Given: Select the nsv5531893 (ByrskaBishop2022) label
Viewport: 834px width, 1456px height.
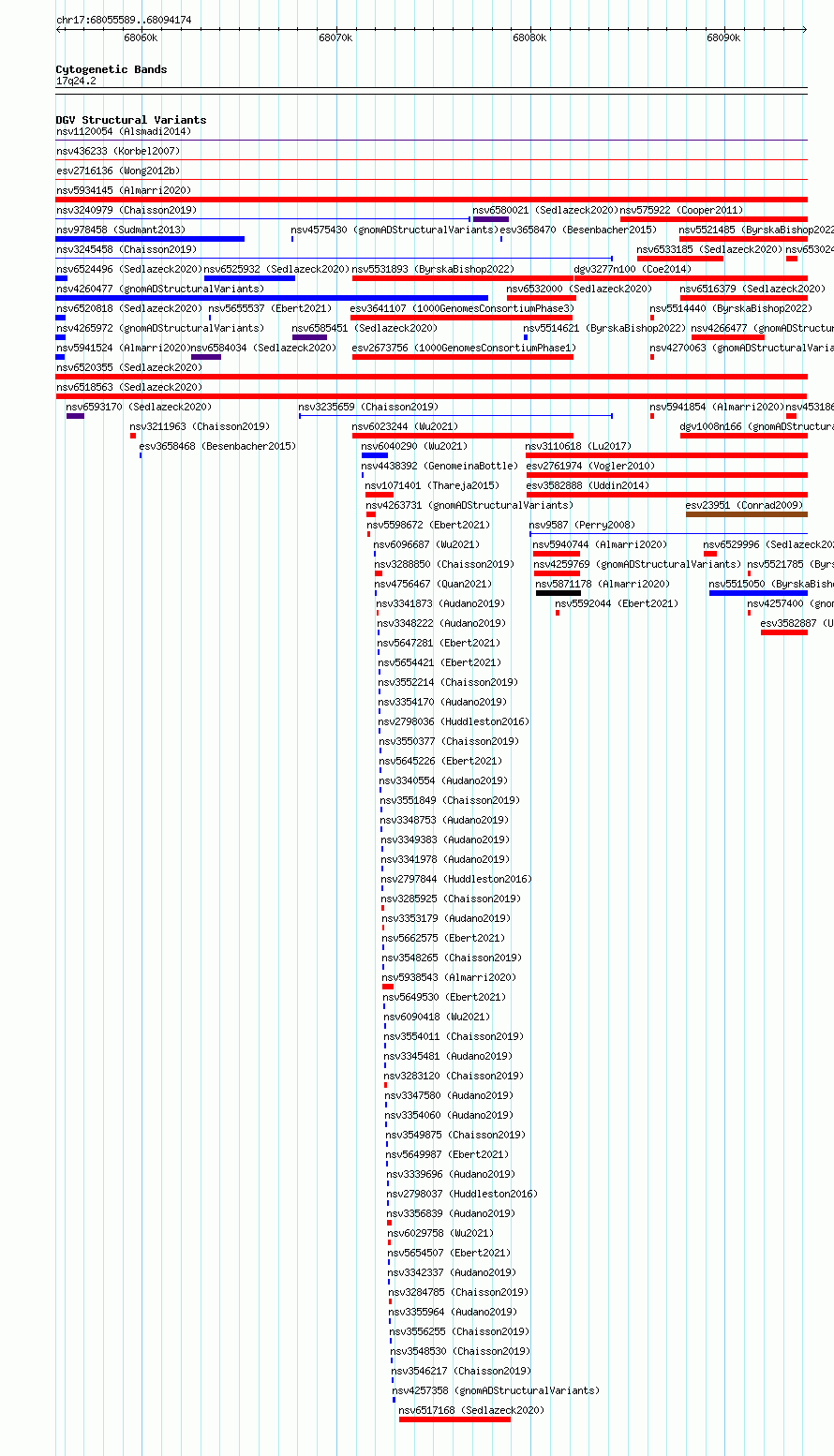Looking at the screenshot, I should [433, 269].
